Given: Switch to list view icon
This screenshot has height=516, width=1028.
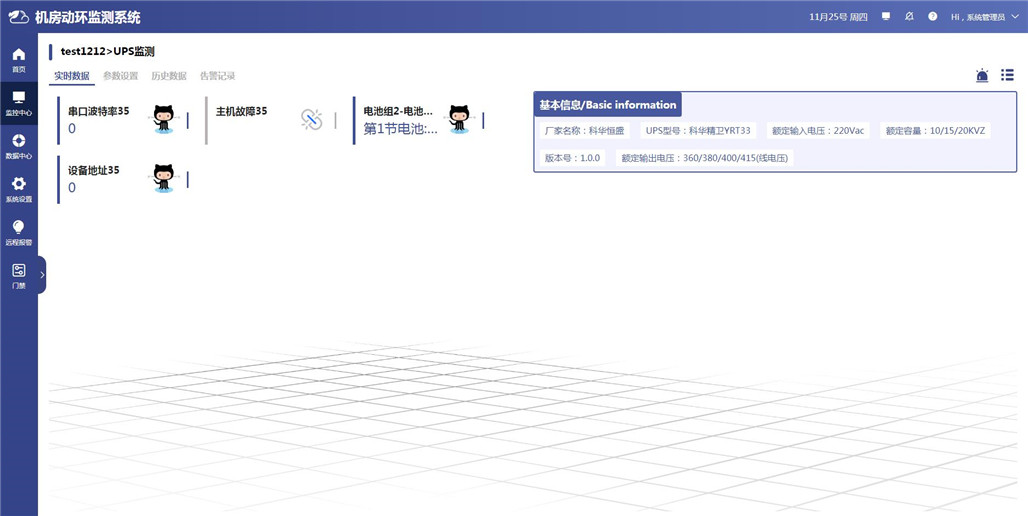Looking at the screenshot, I should 1007,76.
